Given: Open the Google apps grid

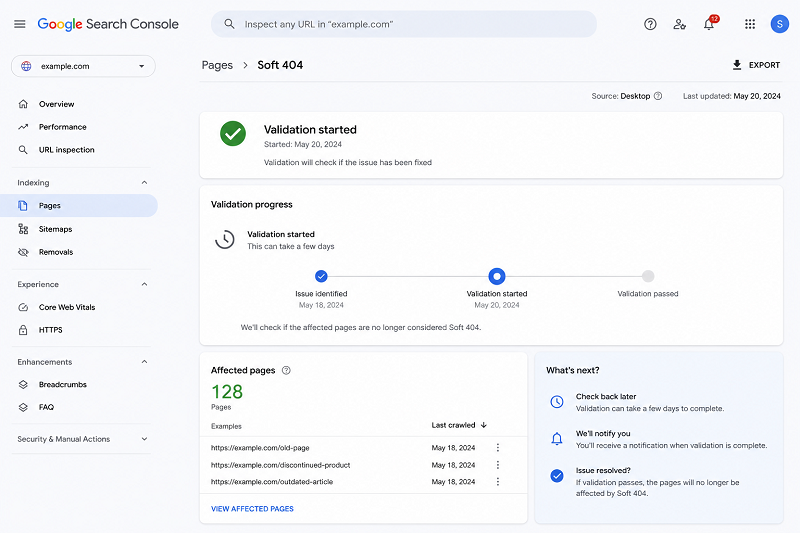Looking at the screenshot, I should coord(749,24).
